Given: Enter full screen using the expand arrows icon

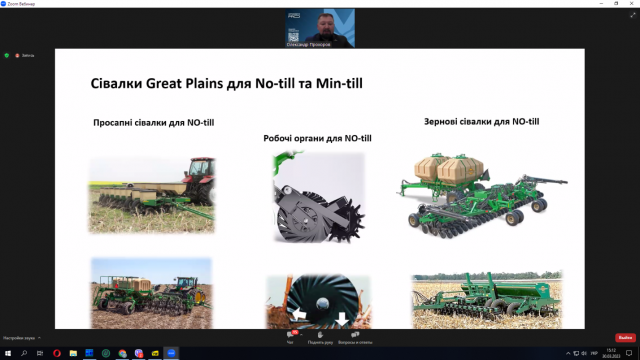Looking at the screenshot, I should pos(633,15).
